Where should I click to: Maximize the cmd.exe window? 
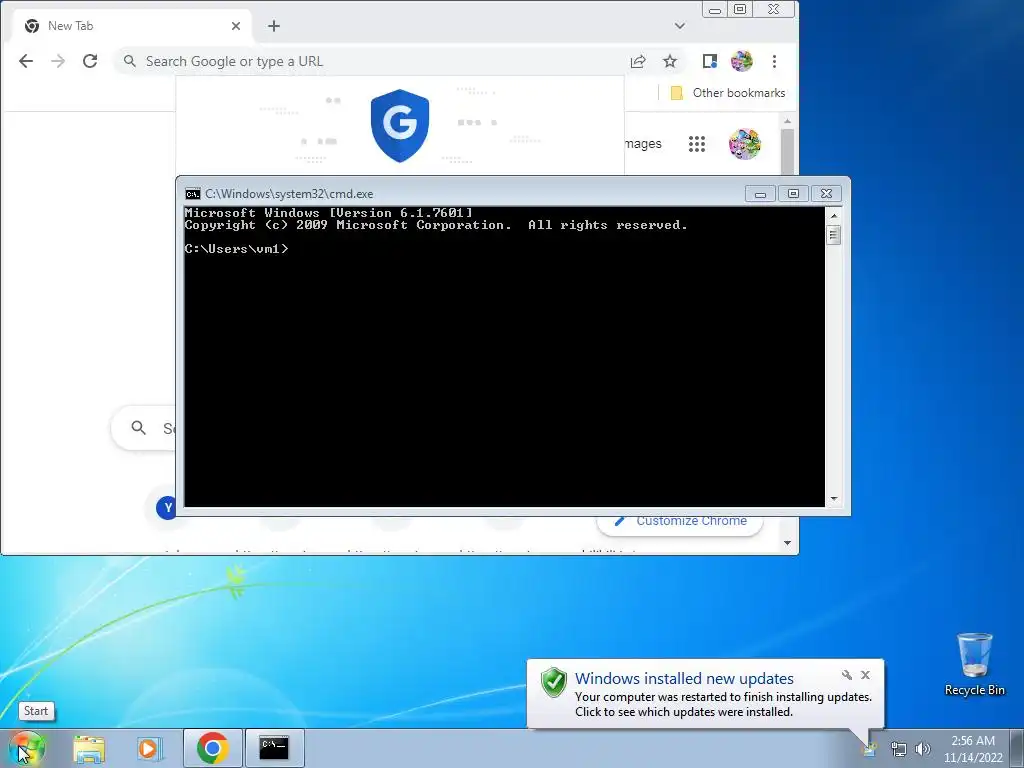pyautogui.click(x=793, y=194)
